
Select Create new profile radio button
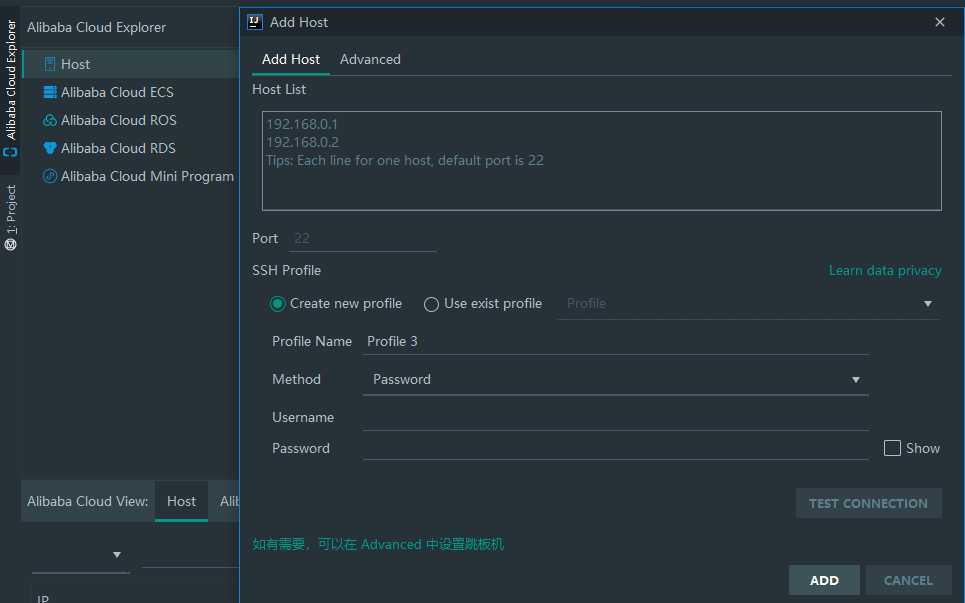pyautogui.click(x=278, y=304)
